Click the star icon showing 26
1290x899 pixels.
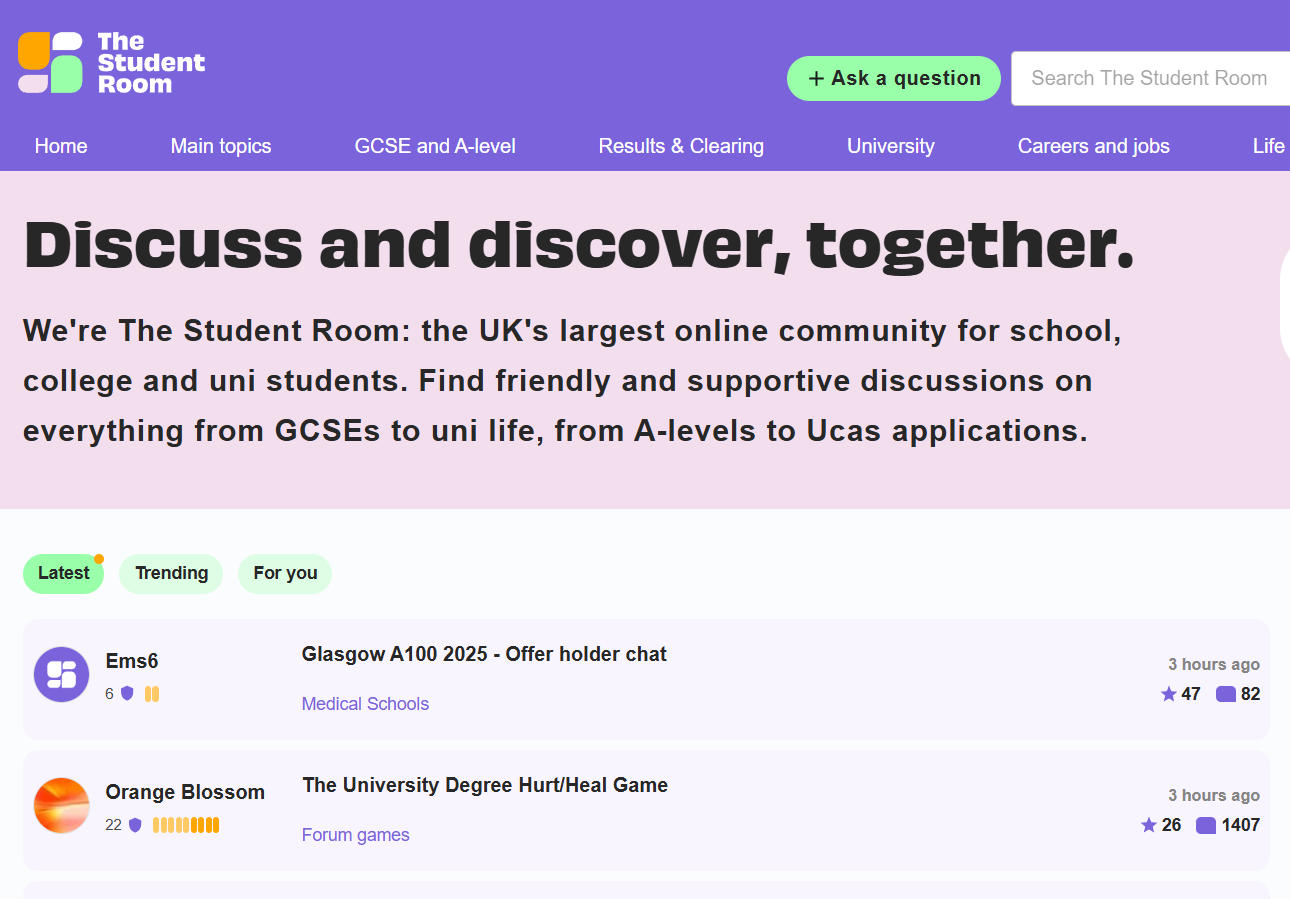point(1148,825)
